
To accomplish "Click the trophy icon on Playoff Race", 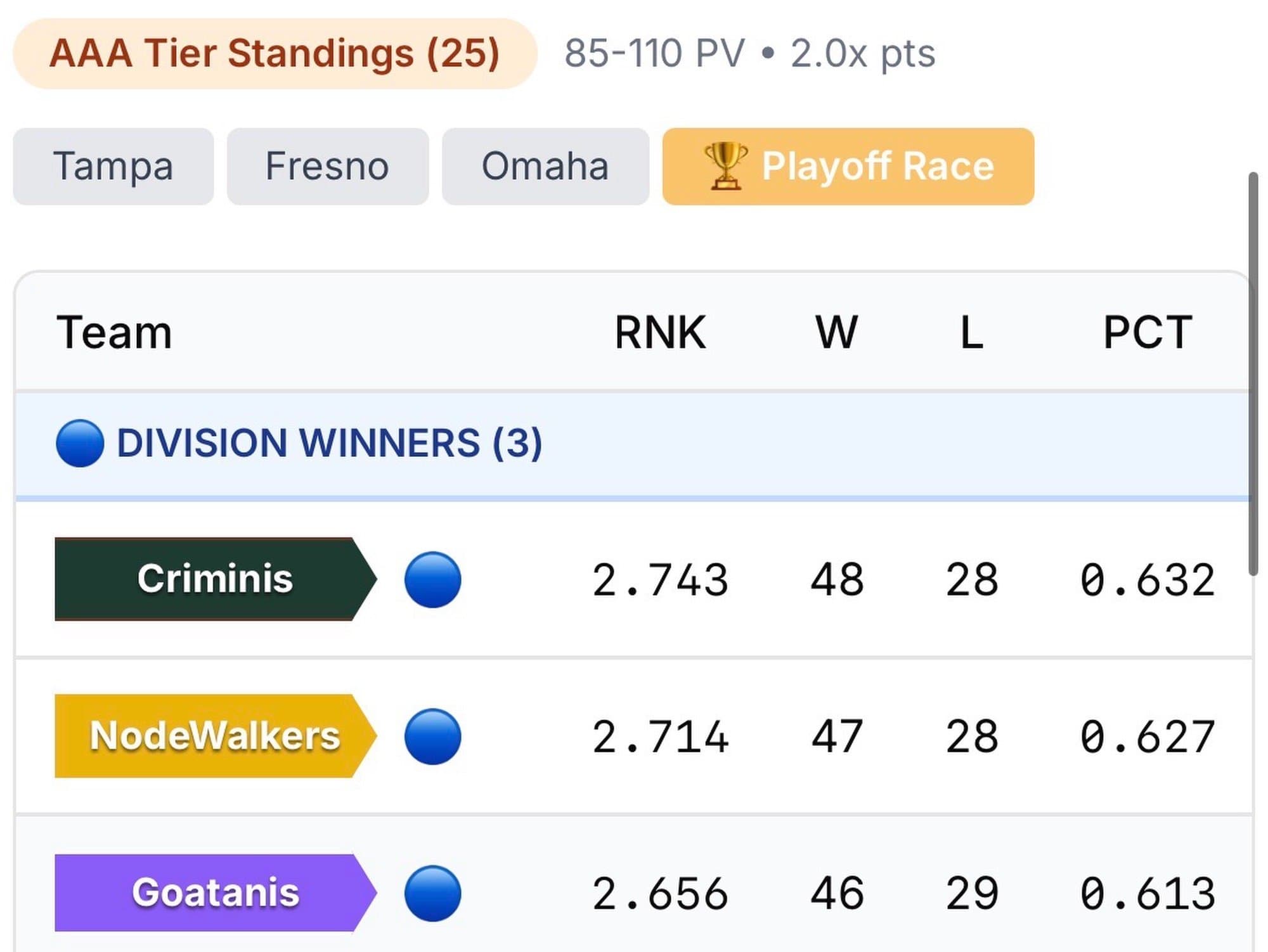I will 725,166.
